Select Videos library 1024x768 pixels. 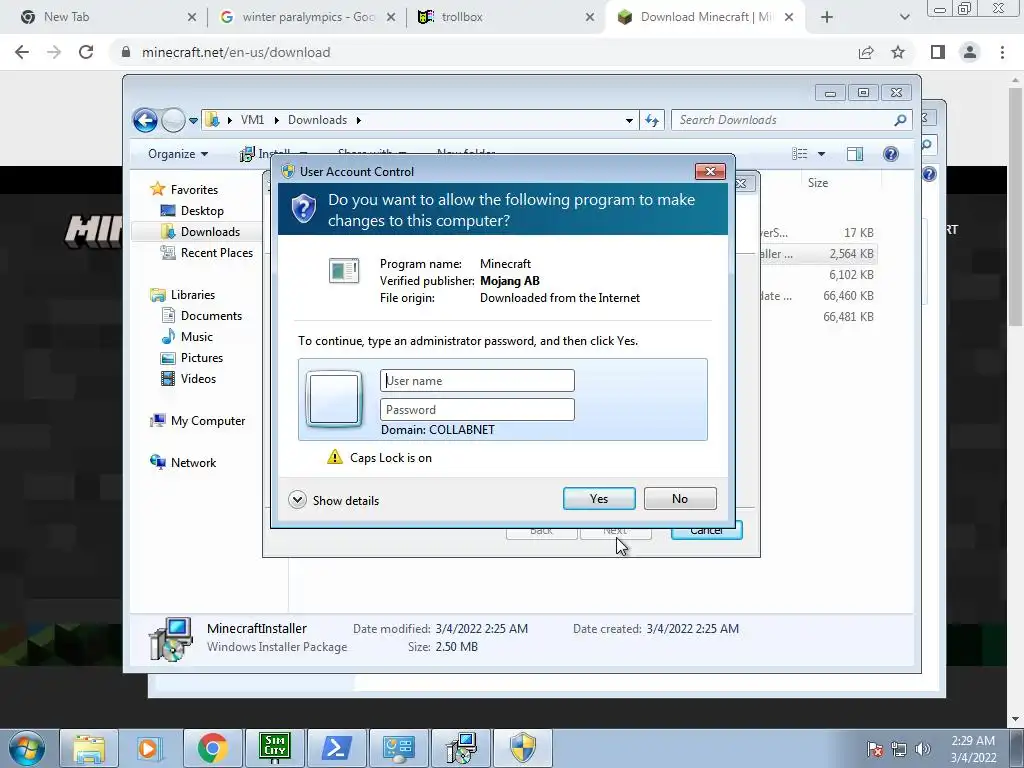point(198,379)
